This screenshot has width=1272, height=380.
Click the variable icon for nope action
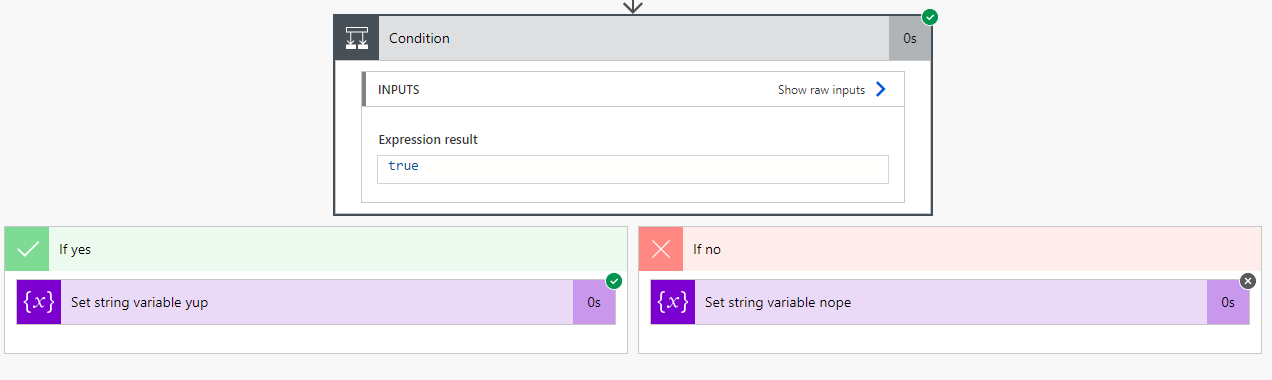point(673,302)
